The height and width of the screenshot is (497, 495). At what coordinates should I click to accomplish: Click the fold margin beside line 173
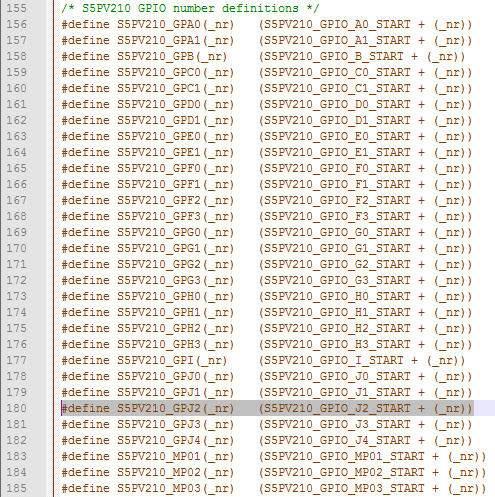tap(49, 296)
